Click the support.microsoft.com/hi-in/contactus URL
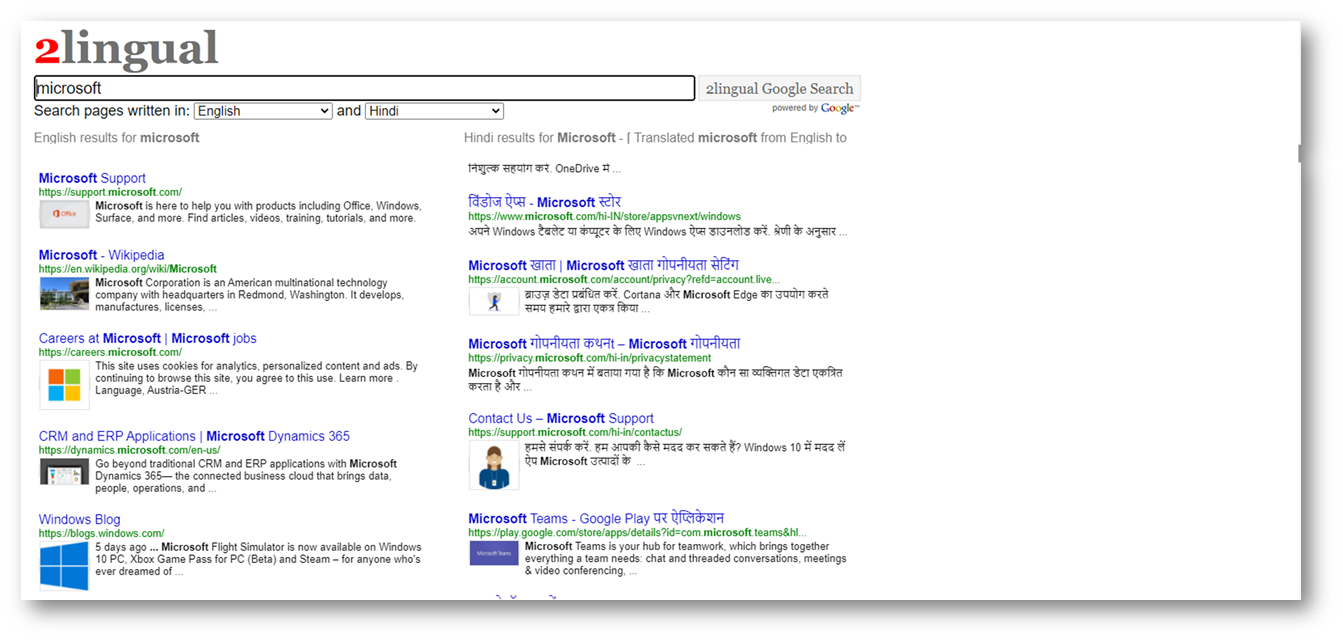Image resolution: width=1343 pixels, height=642 pixels. point(575,432)
